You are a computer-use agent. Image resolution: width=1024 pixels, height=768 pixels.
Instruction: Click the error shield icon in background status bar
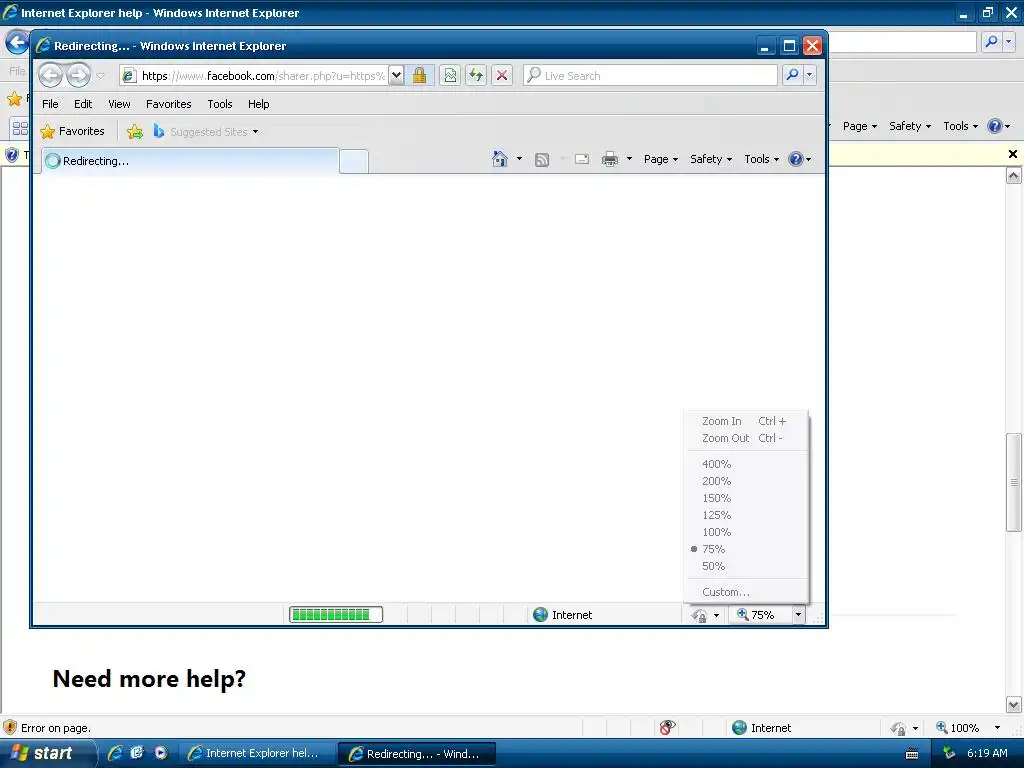click(x=10, y=728)
